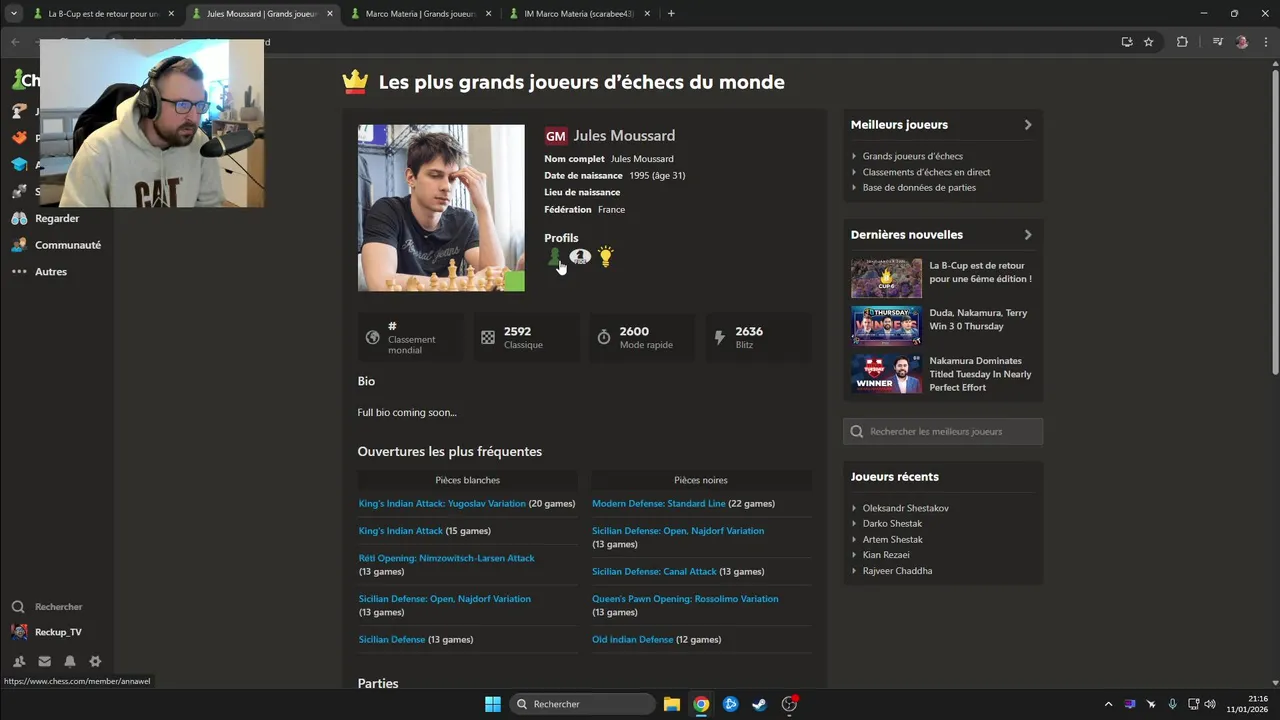This screenshot has width=1280, height=720.
Task: Open the browser extensions puzzle icon
Action: pyautogui.click(x=1182, y=42)
